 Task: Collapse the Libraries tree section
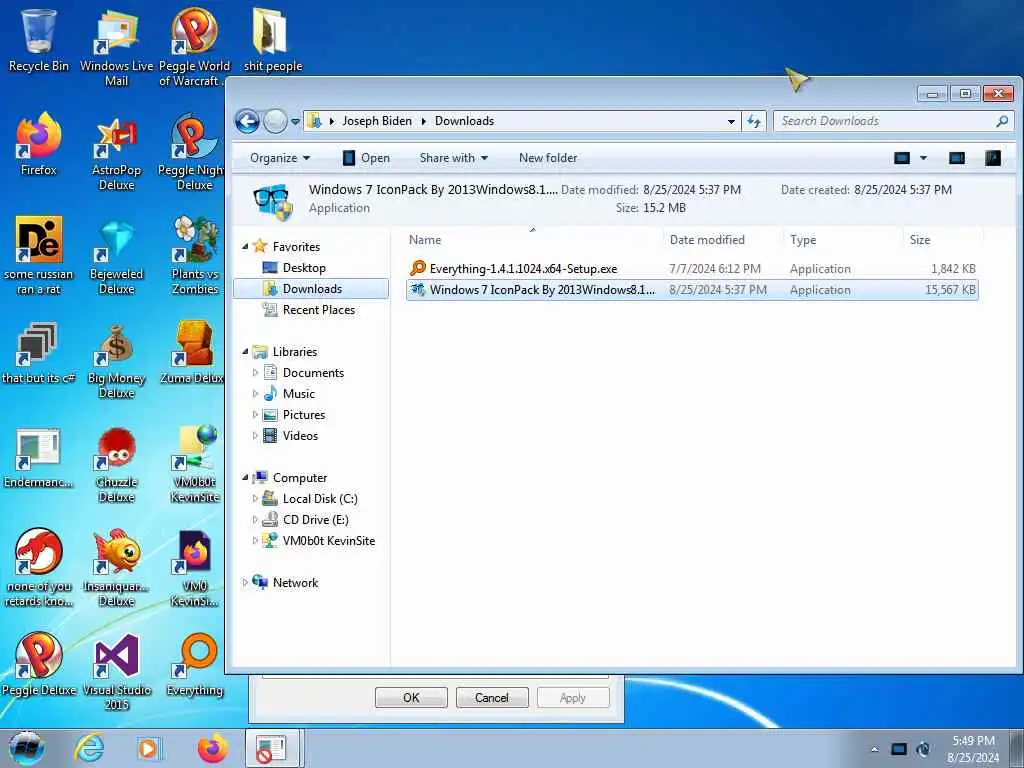point(246,351)
